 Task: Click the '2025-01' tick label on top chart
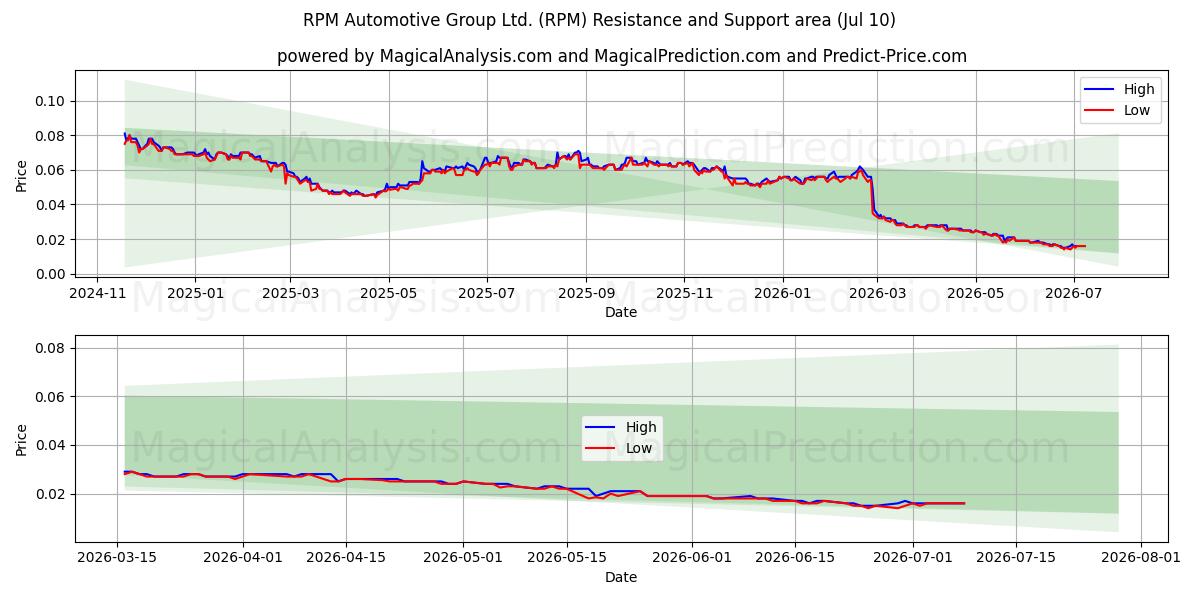(194, 294)
